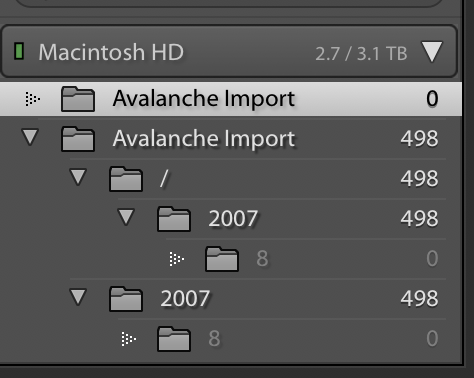Image resolution: width=474 pixels, height=378 pixels.
Task: Collapse the "/" folder disclosure triangle
Action: point(78,177)
